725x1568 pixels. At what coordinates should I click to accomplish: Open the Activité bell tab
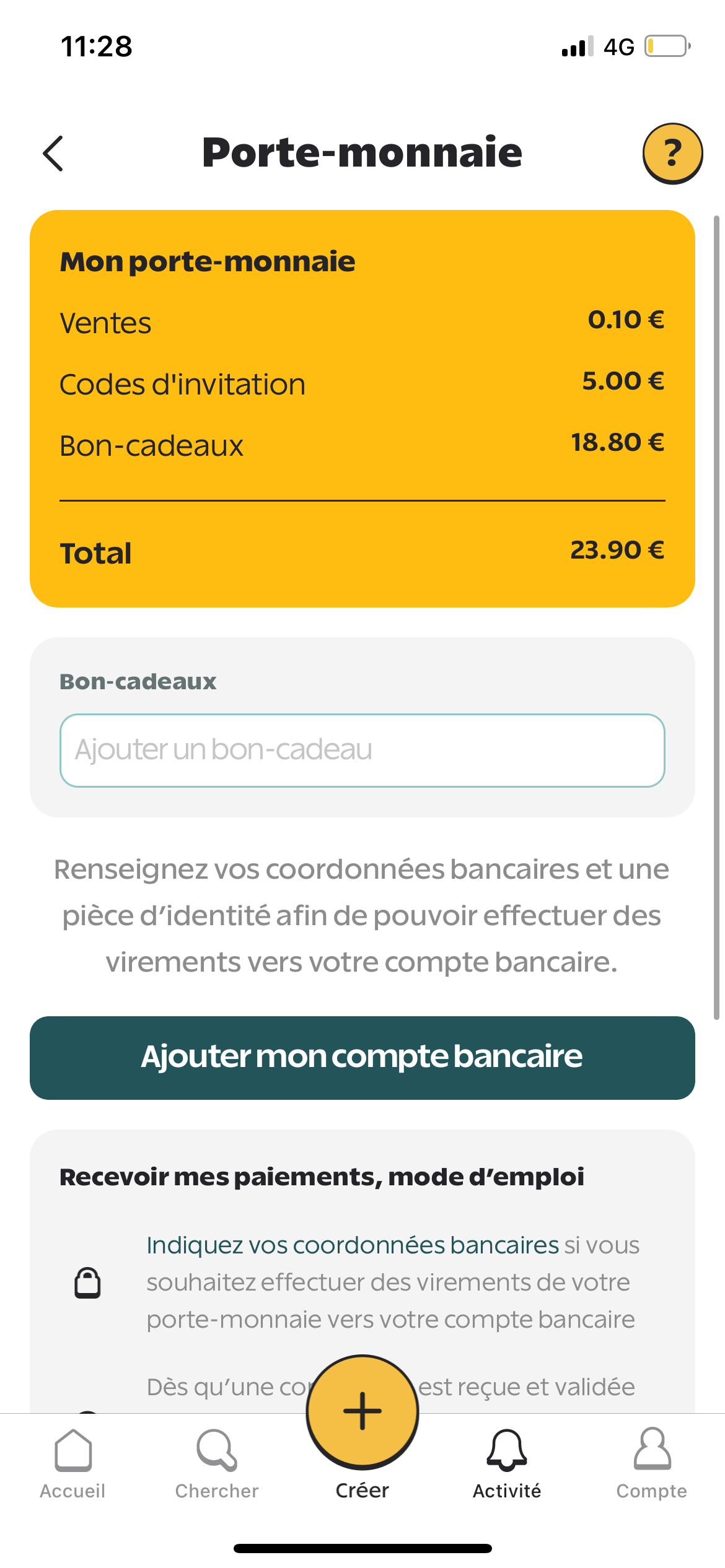pyautogui.click(x=507, y=1464)
